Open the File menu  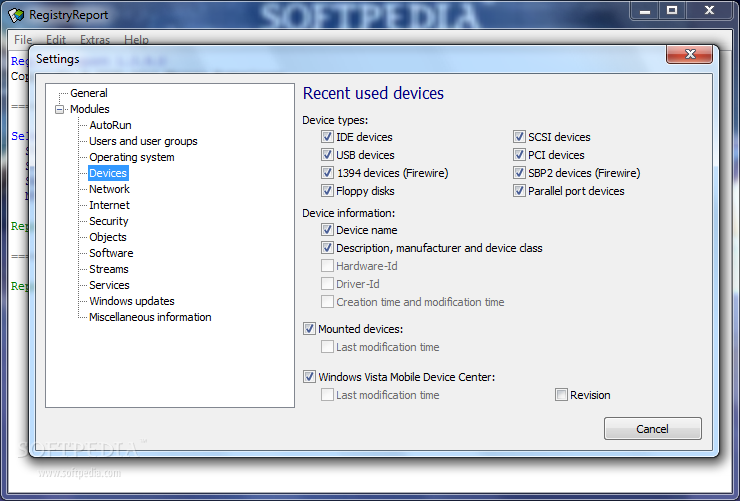click(x=23, y=40)
